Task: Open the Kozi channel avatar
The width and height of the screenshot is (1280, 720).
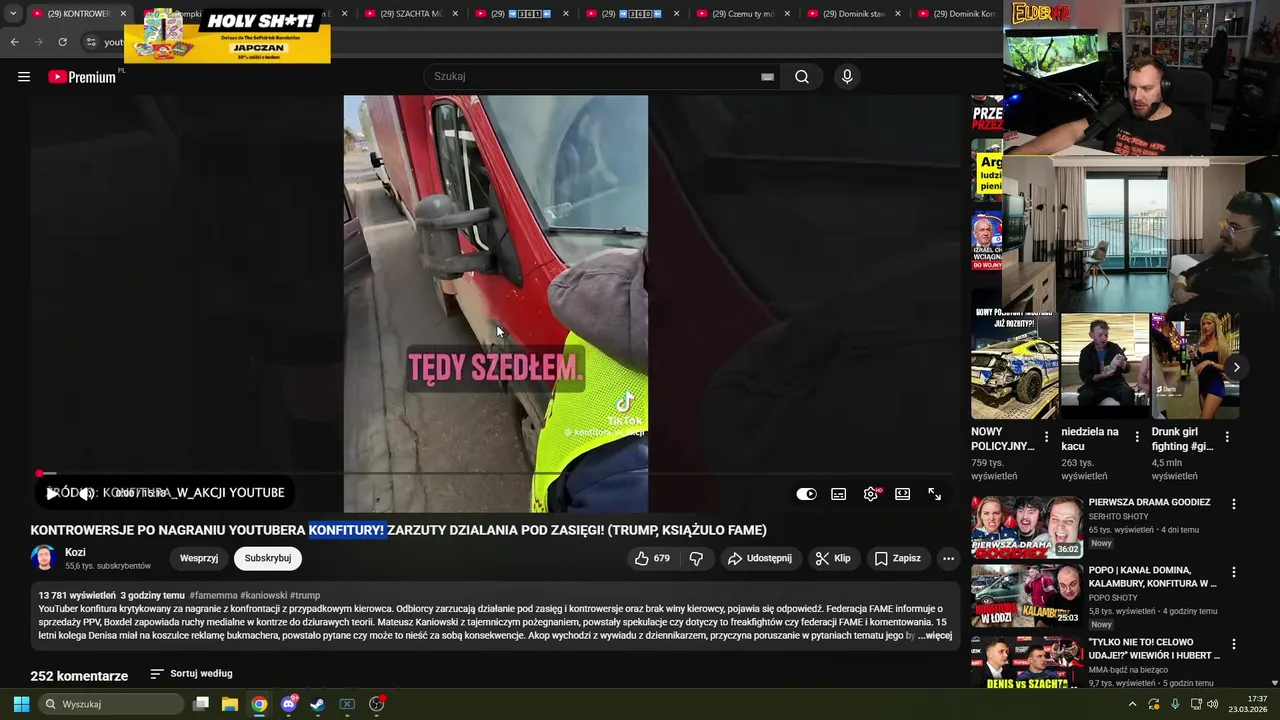Action: (x=43, y=558)
